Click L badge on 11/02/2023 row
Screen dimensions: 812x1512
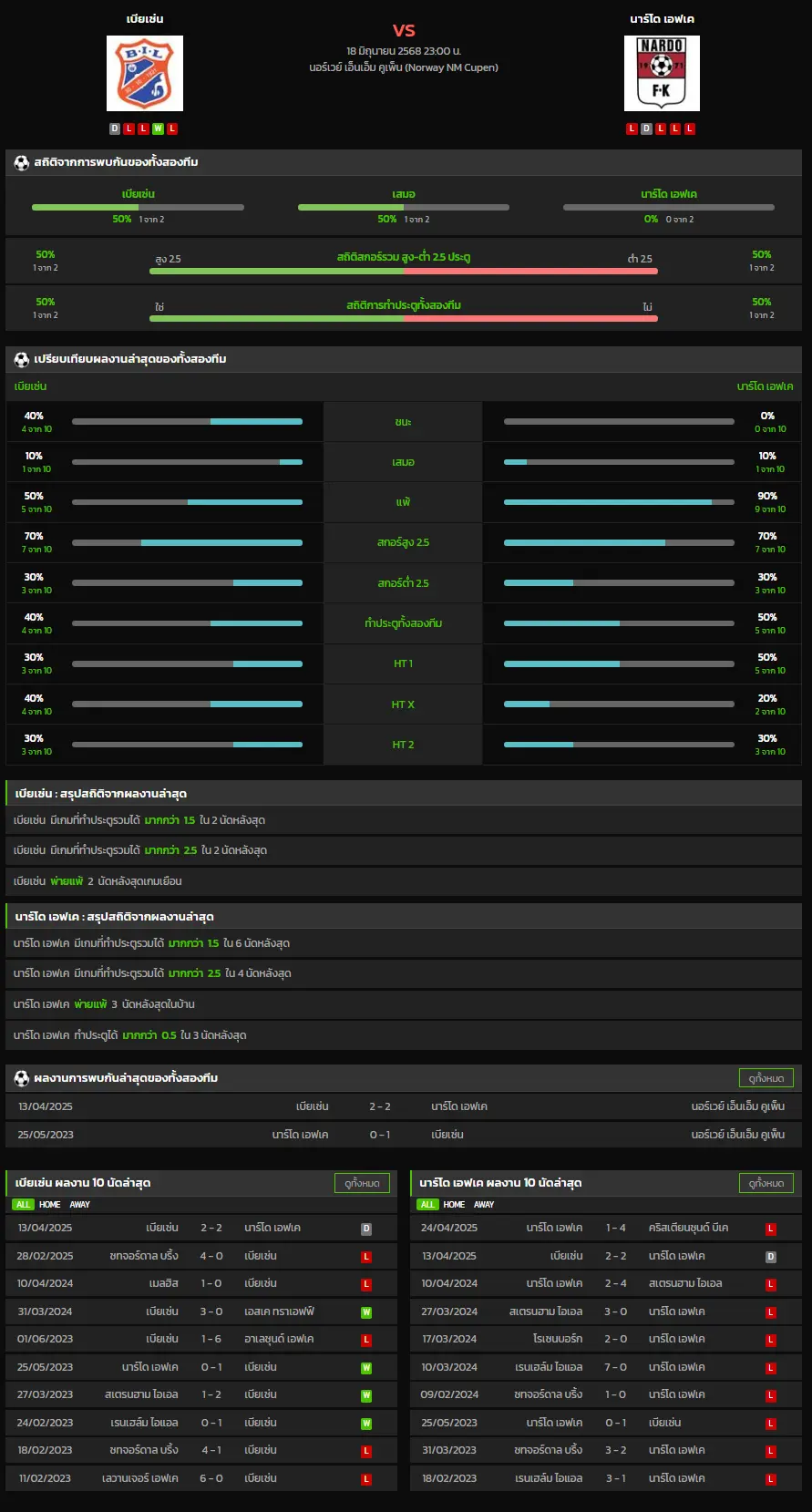tap(366, 1479)
